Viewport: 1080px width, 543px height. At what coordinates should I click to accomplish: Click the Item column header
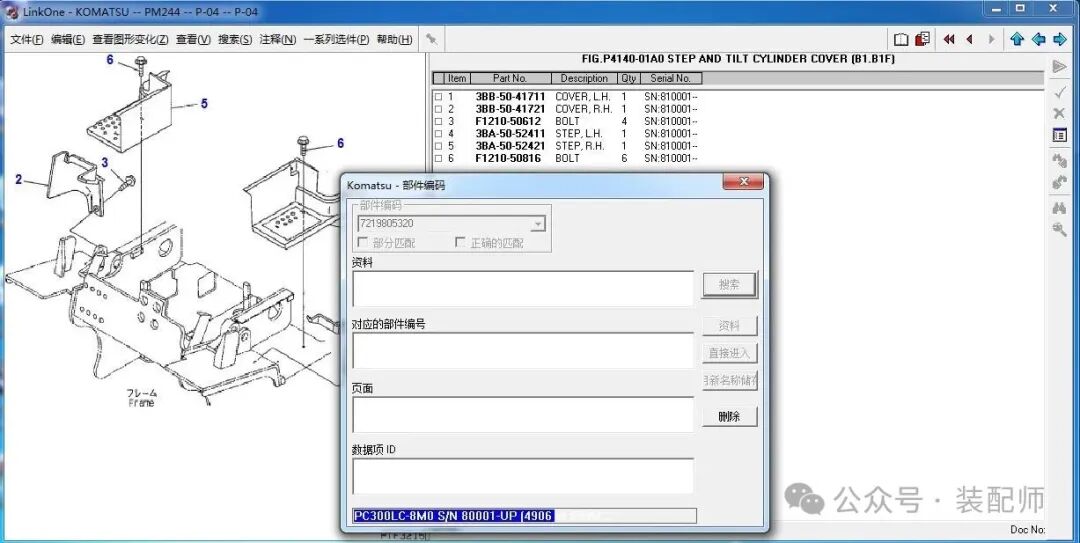[457, 79]
